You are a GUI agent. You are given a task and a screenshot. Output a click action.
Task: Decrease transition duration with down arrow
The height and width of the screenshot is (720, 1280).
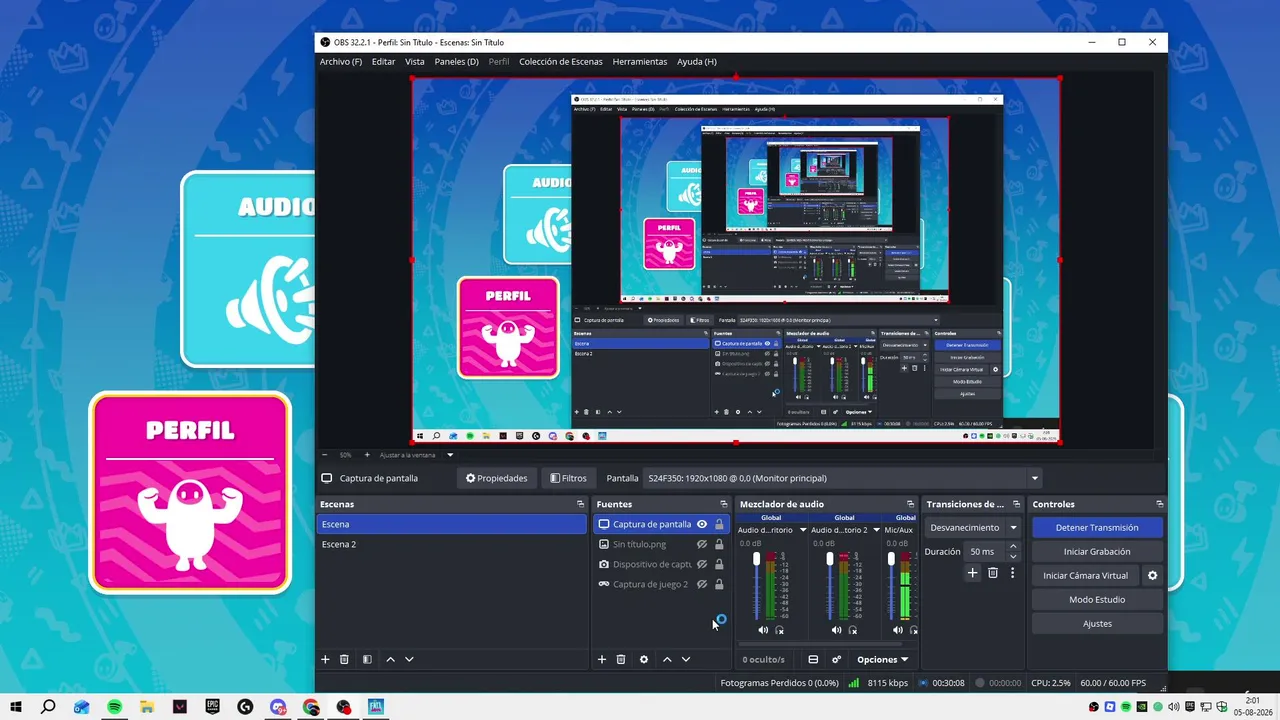click(x=1013, y=556)
